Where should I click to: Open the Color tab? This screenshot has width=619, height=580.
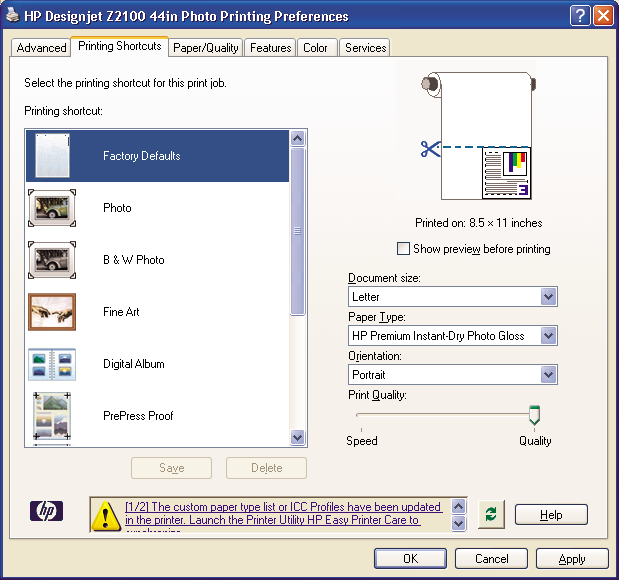[x=315, y=48]
